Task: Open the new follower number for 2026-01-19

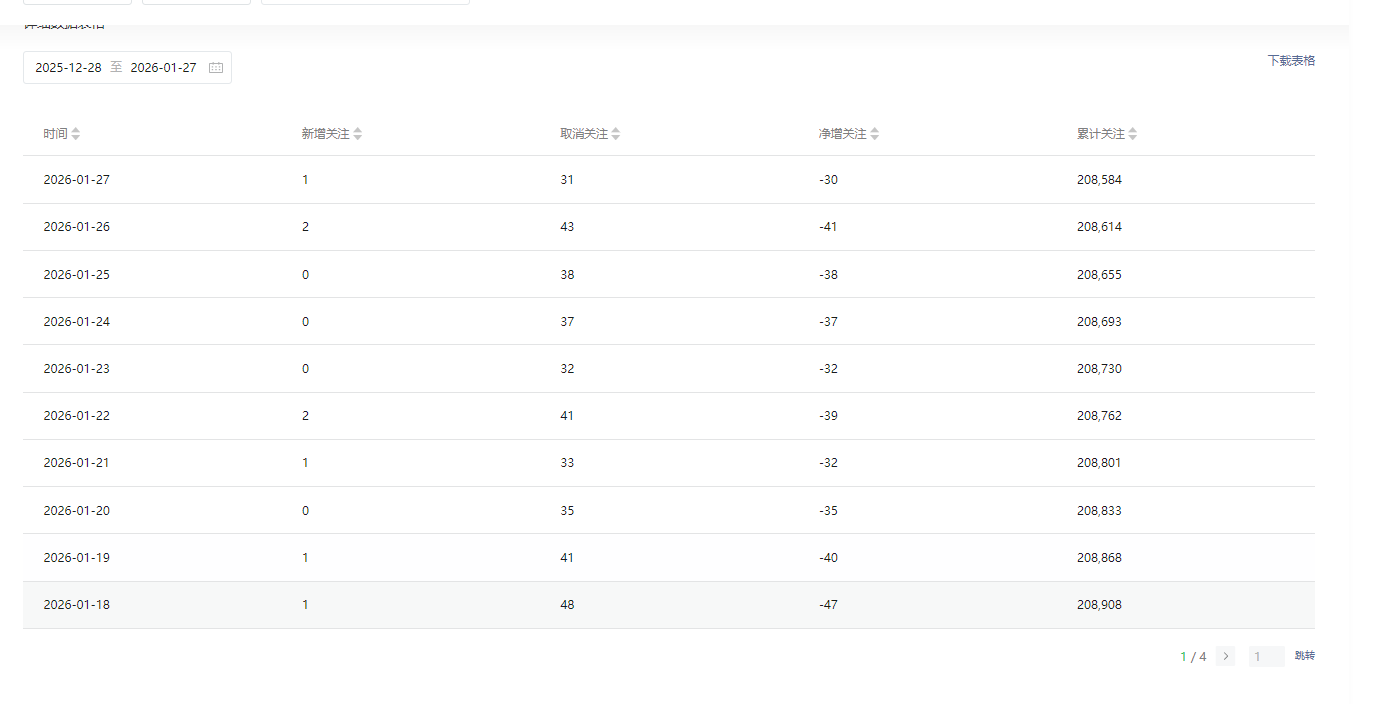Action: 305,558
